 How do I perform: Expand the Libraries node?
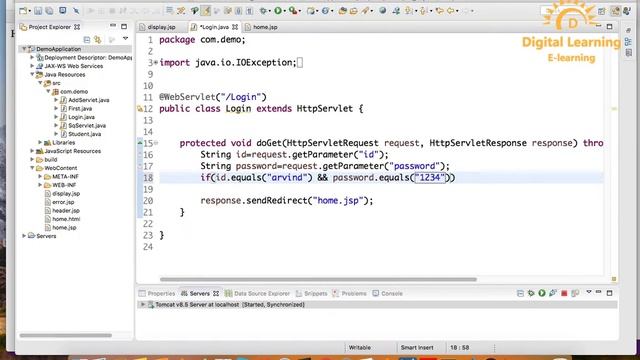tap(40, 142)
